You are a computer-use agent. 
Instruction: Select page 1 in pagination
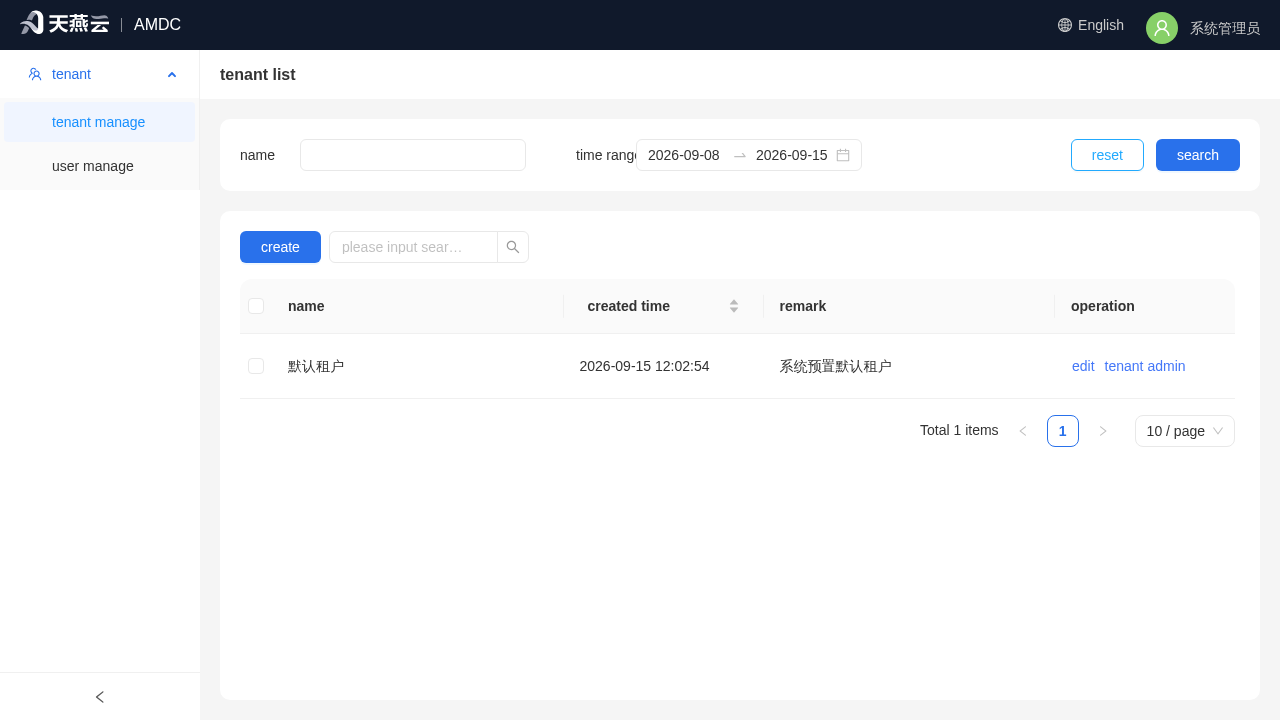click(1063, 431)
